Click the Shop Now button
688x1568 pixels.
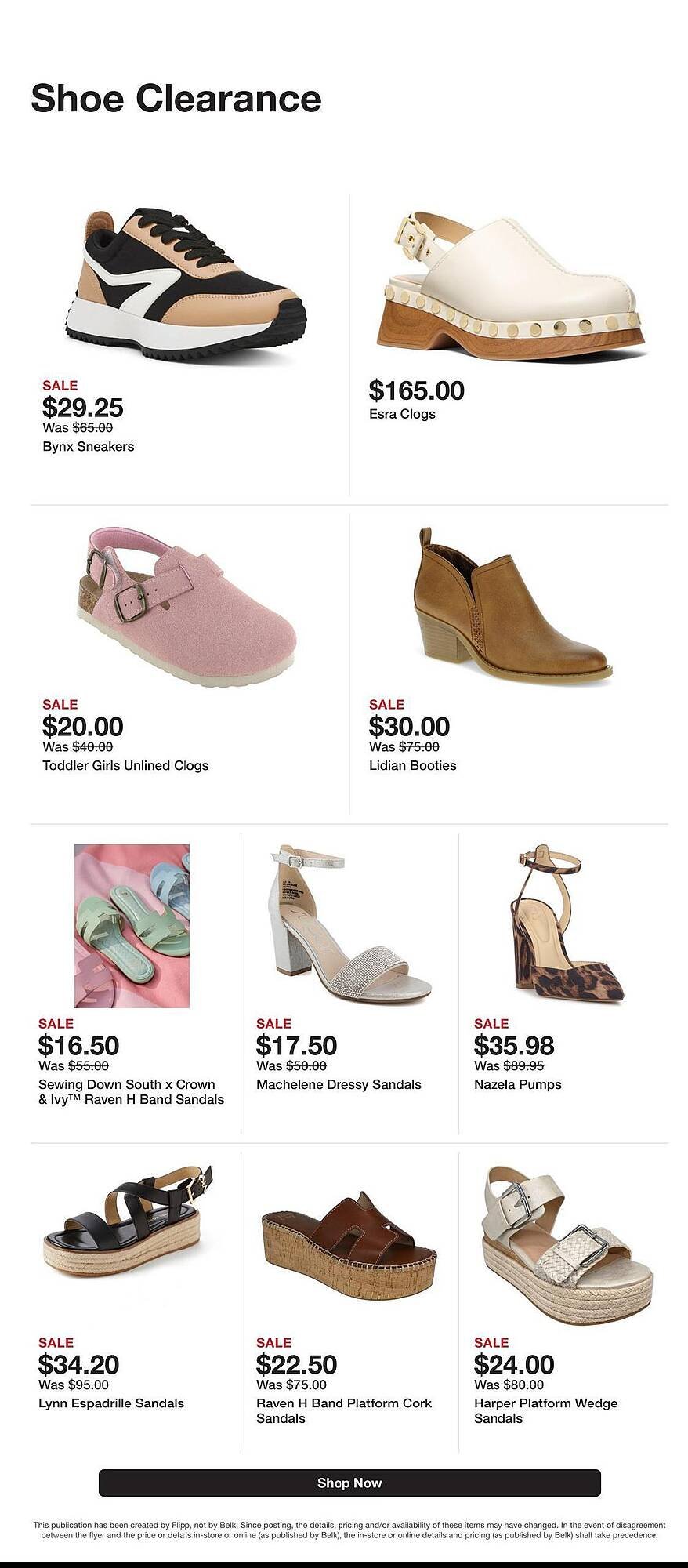click(349, 1483)
